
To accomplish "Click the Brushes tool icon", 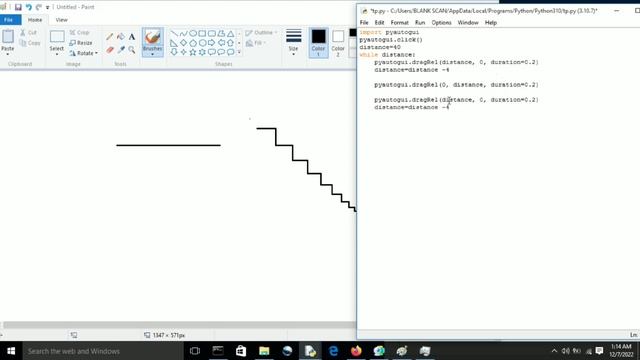I will tap(153, 37).
